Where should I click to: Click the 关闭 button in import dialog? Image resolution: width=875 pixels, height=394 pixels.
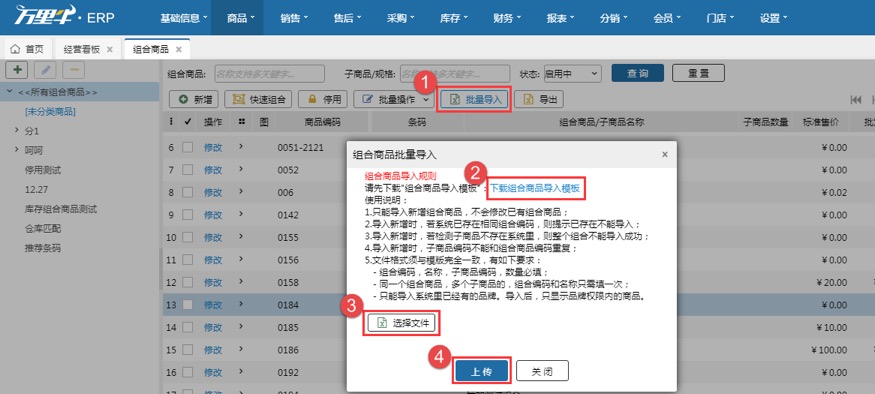542,371
